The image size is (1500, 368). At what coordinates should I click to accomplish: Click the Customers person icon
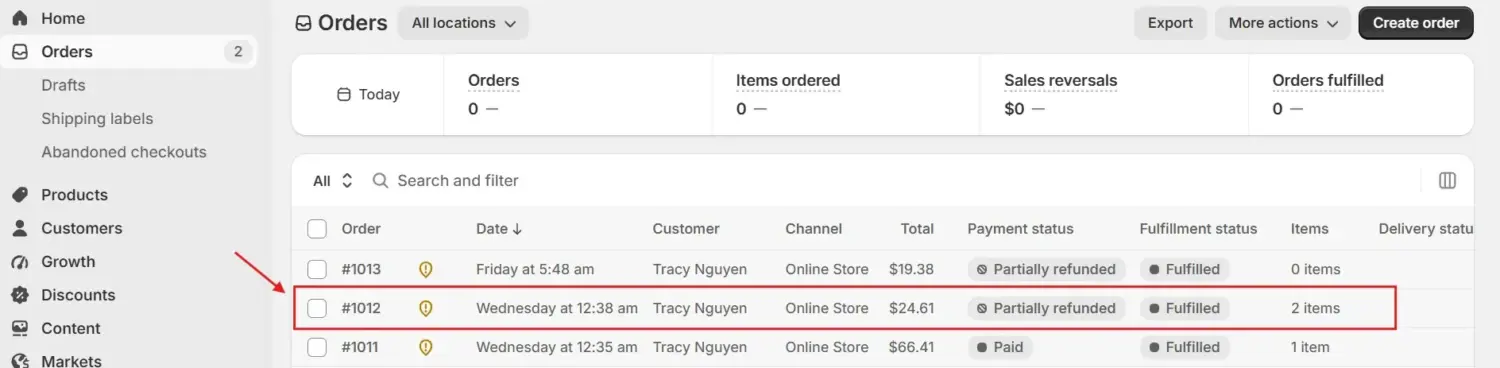(x=19, y=228)
